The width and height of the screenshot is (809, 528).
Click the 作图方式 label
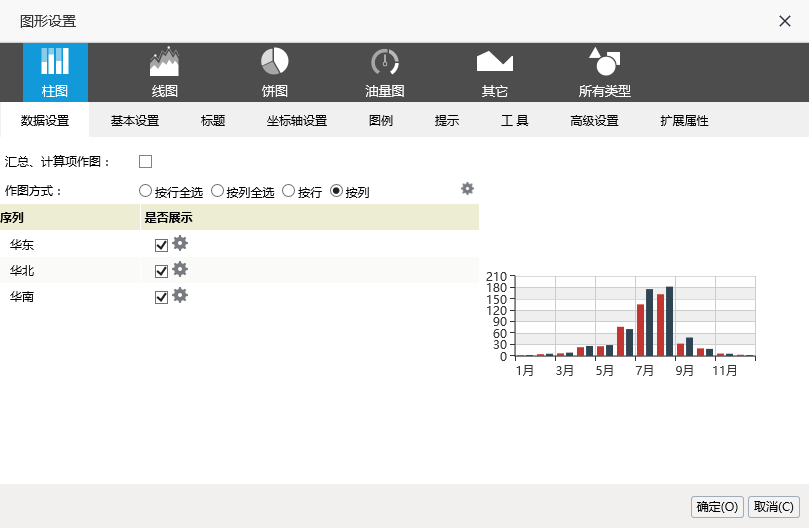coord(33,191)
